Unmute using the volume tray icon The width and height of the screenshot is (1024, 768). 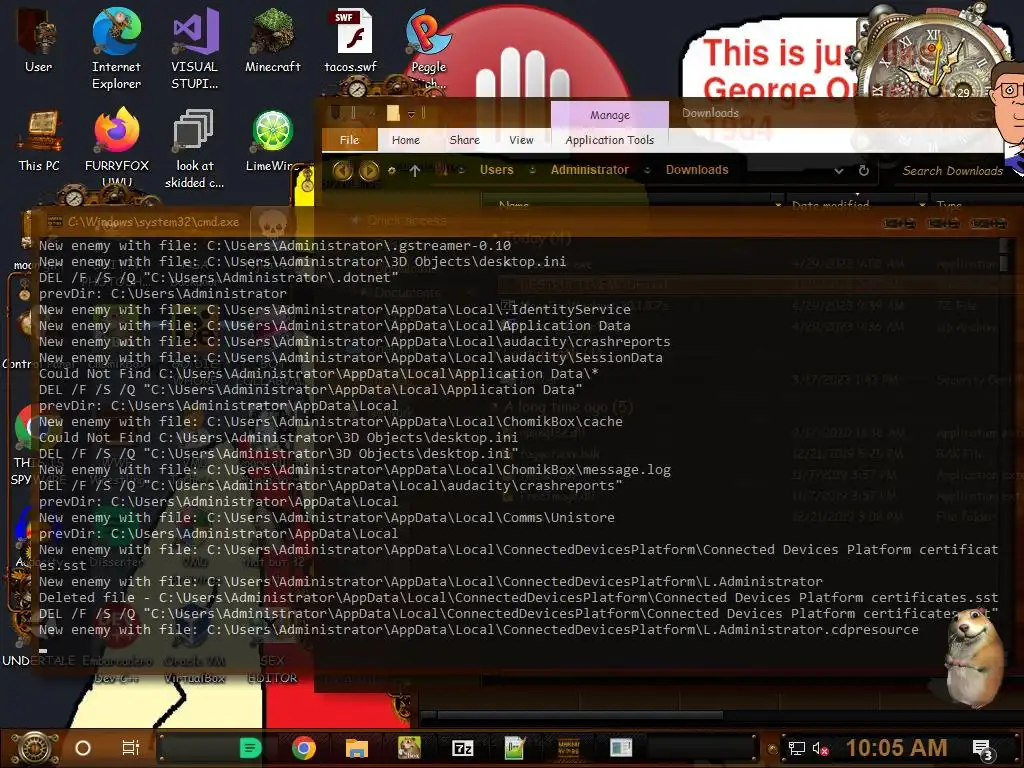[821, 748]
